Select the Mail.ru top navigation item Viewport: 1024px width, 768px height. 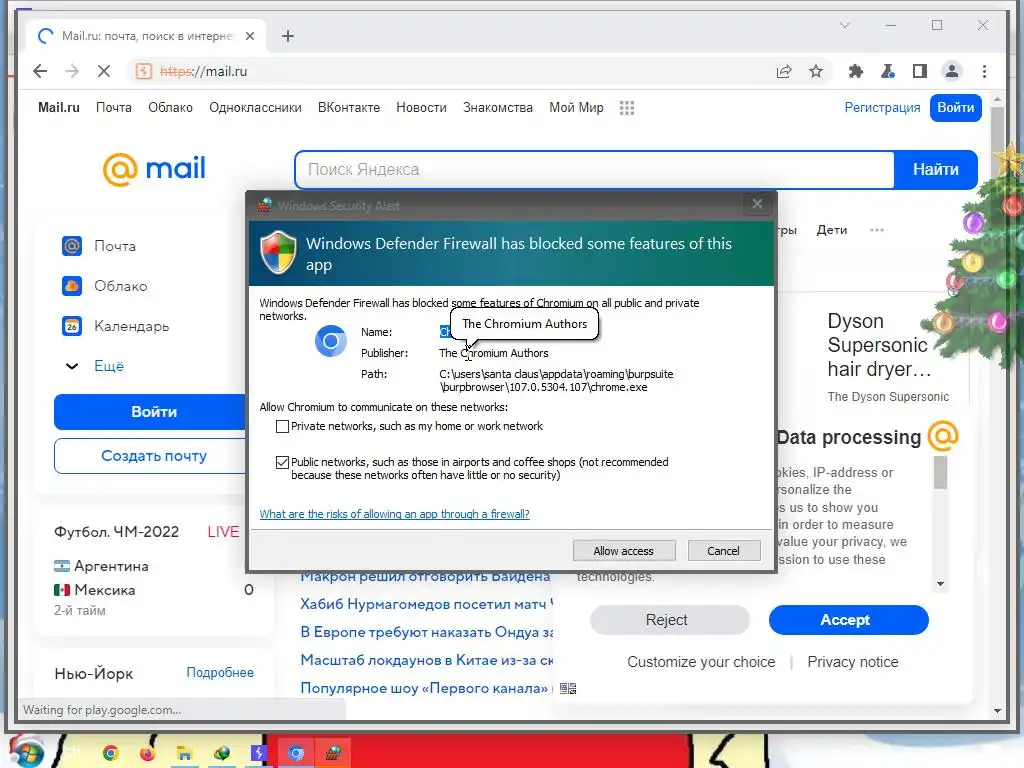click(59, 108)
